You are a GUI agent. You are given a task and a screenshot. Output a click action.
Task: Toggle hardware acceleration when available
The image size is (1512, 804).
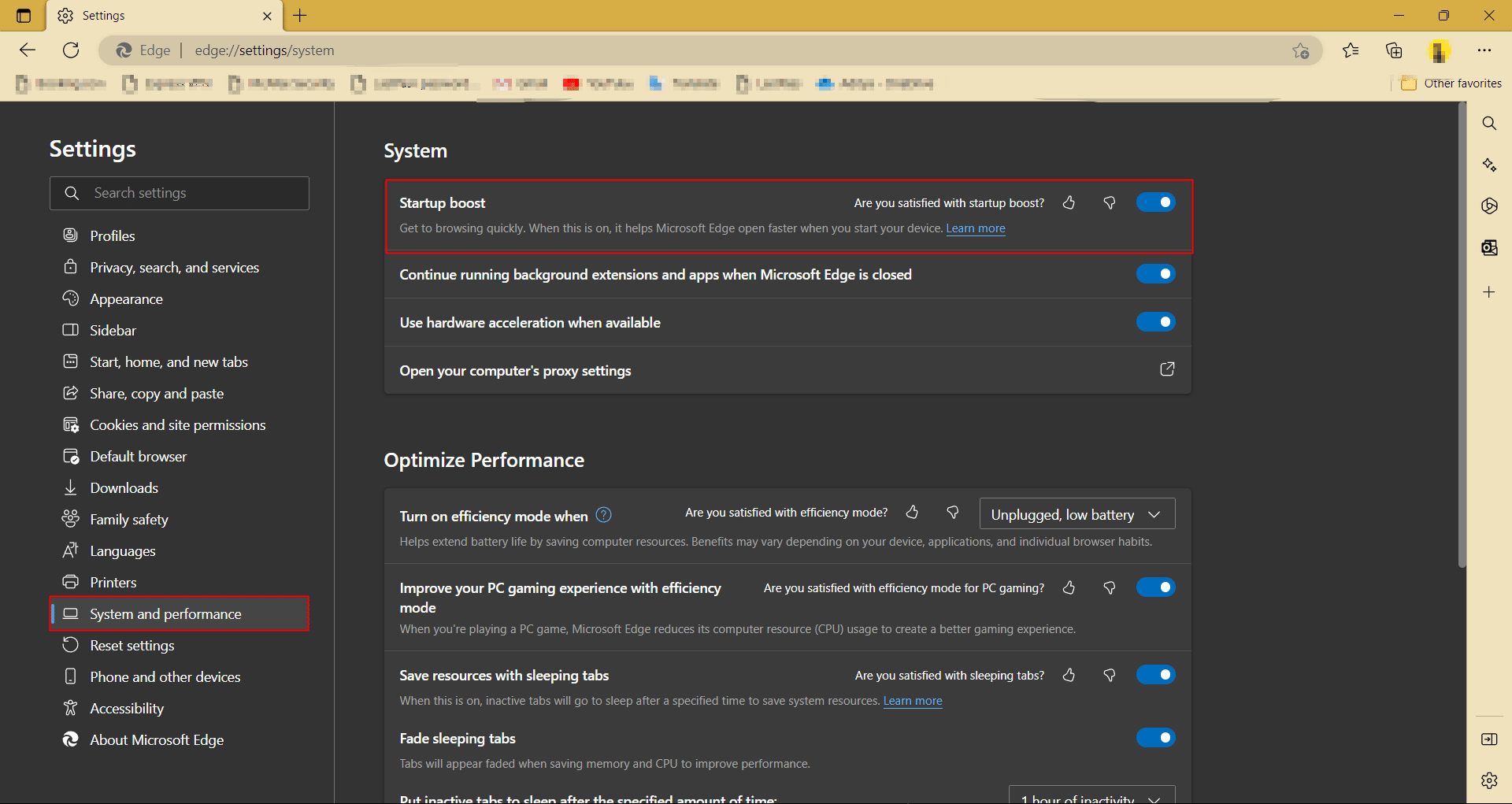(x=1155, y=322)
